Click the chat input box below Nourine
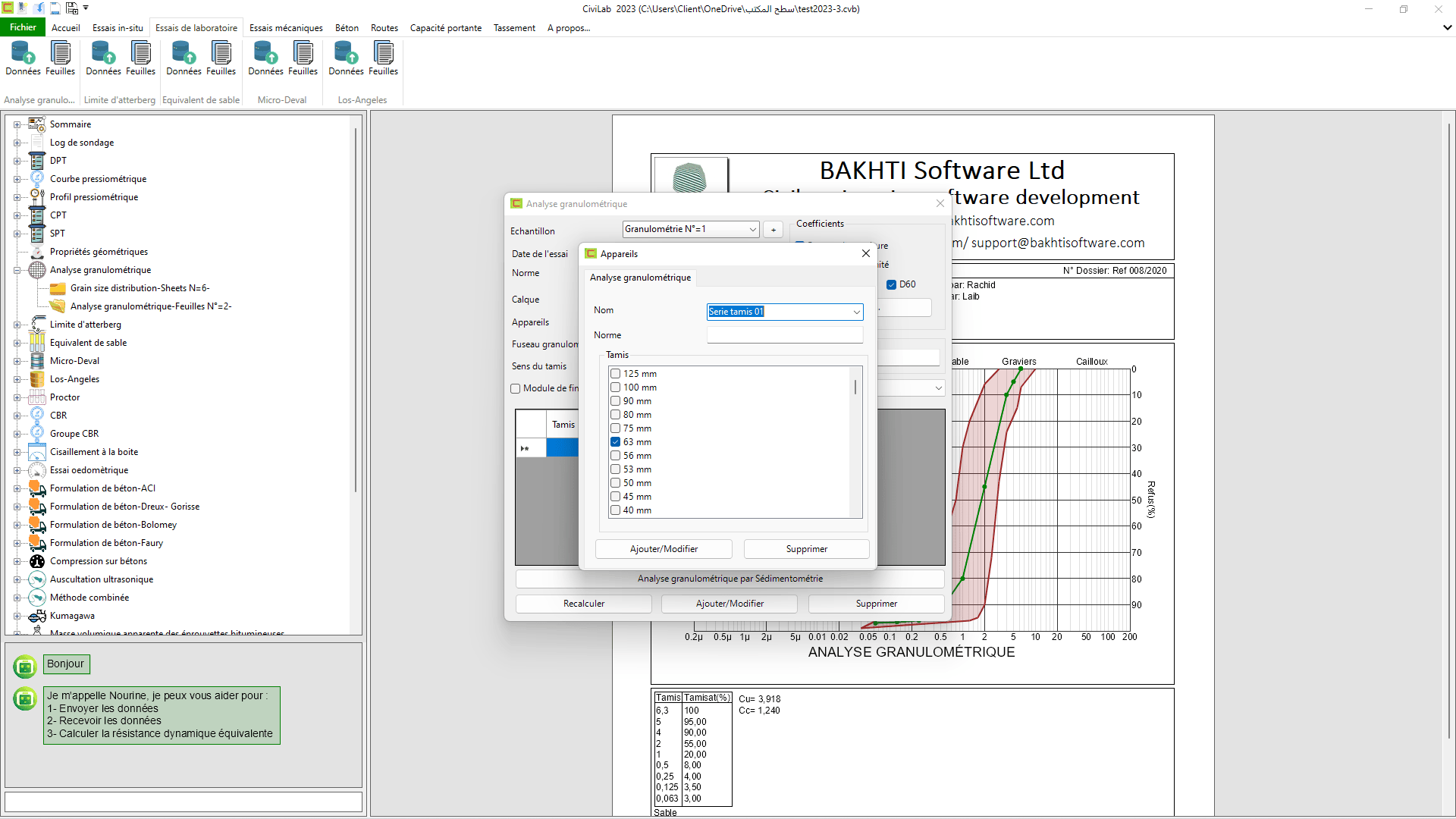 coord(184,802)
